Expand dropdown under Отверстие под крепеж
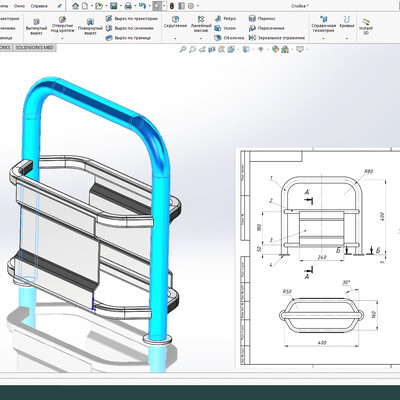Image resolution: width=400 pixels, height=400 pixels. [62, 38]
